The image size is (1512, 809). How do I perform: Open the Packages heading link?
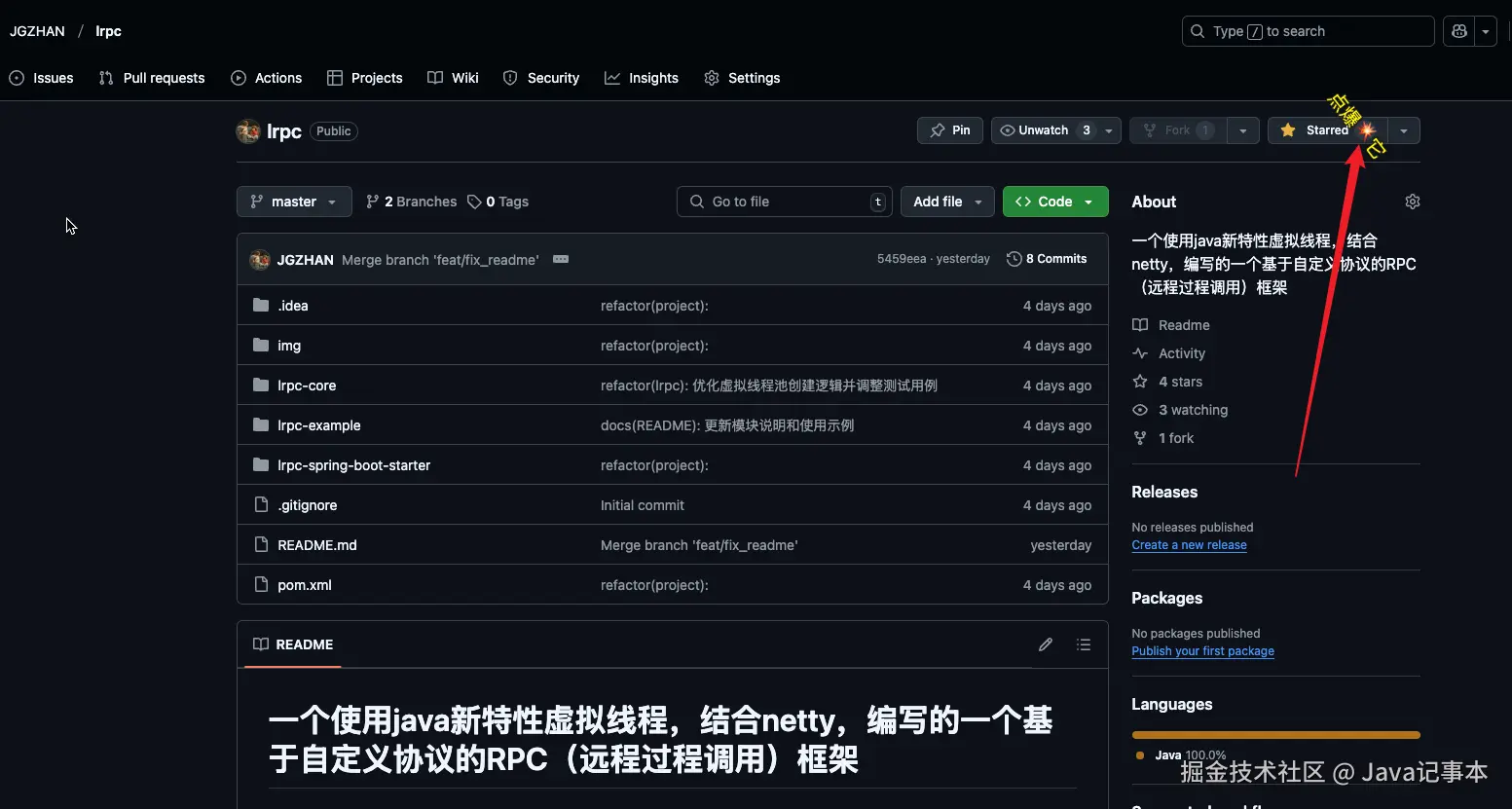[x=1166, y=598]
